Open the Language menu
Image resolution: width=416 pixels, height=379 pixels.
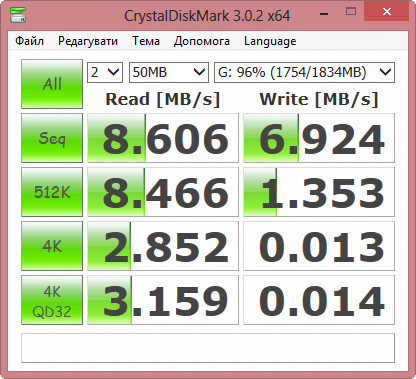pyautogui.click(x=270, y=41)
